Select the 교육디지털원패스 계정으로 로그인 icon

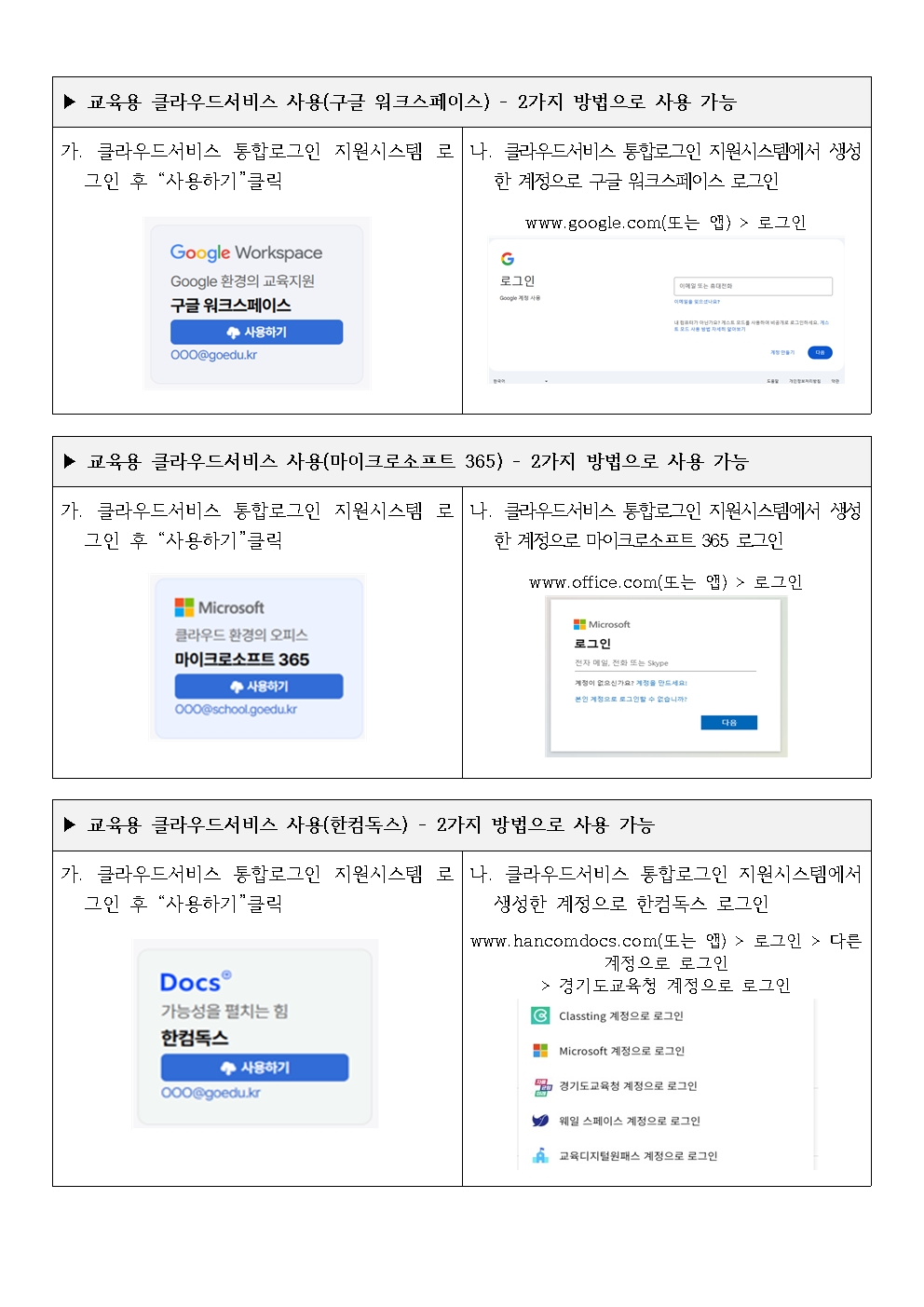click(x=540, y=1155)
